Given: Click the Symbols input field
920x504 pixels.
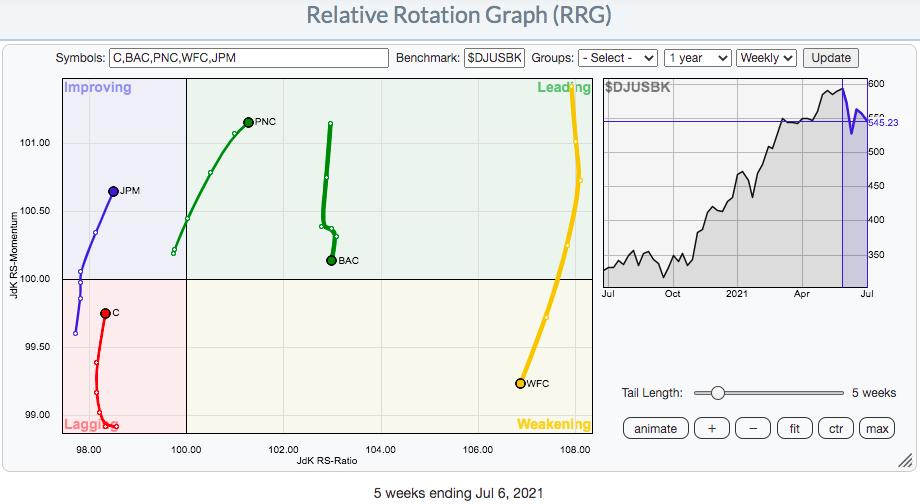Looking at the screenshot, I should click(251, 58).
